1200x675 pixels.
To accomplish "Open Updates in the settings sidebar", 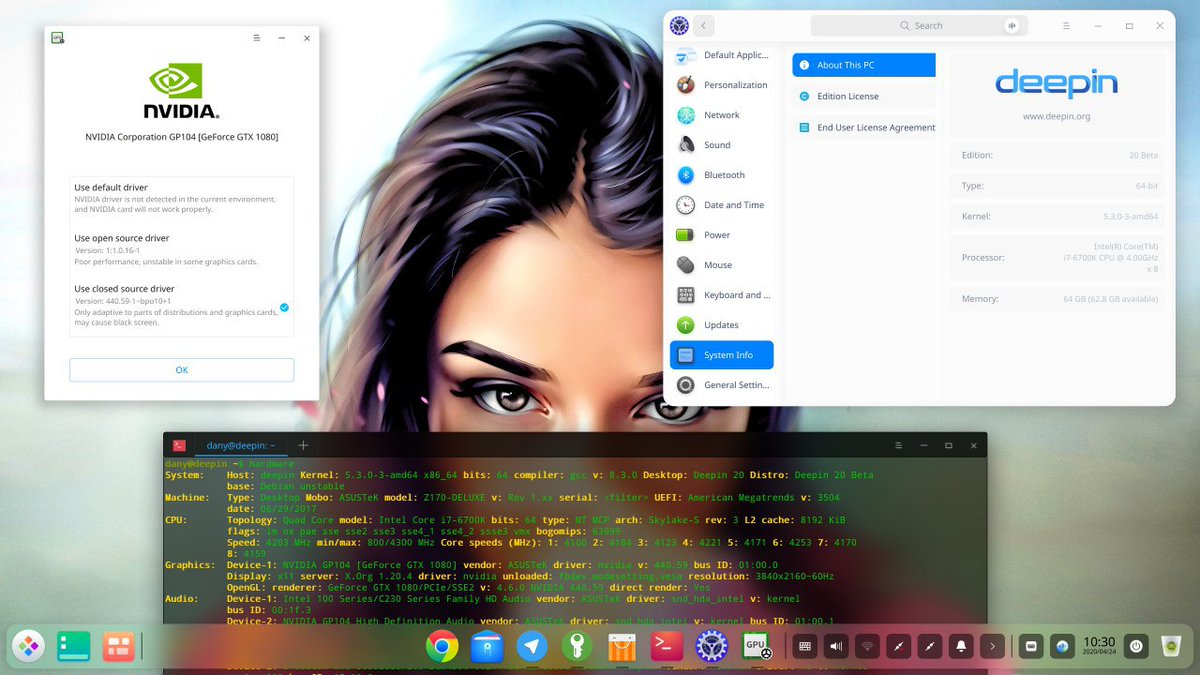I will [x=721, y=325].
